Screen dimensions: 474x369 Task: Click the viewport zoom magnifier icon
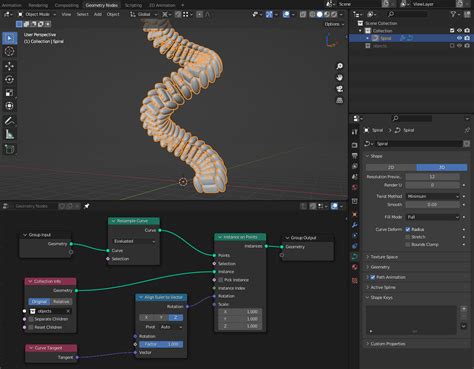pyautogui.click(x=339, y=66)
